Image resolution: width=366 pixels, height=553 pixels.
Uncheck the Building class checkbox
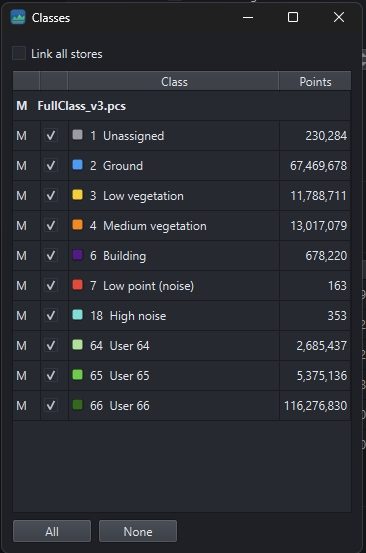51,255
